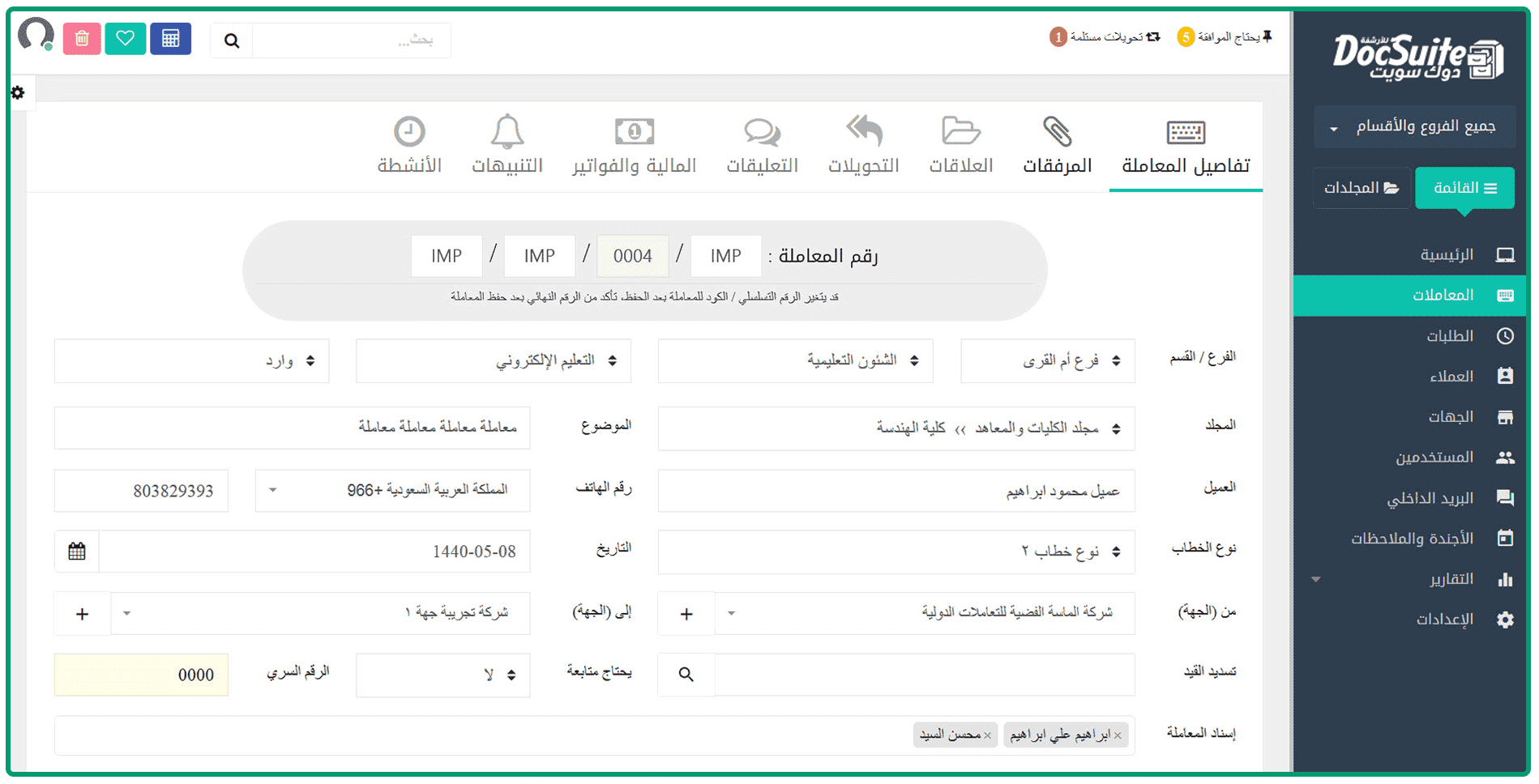Click the 'المجلدات' folders button in sidebar

[1362, 188]
